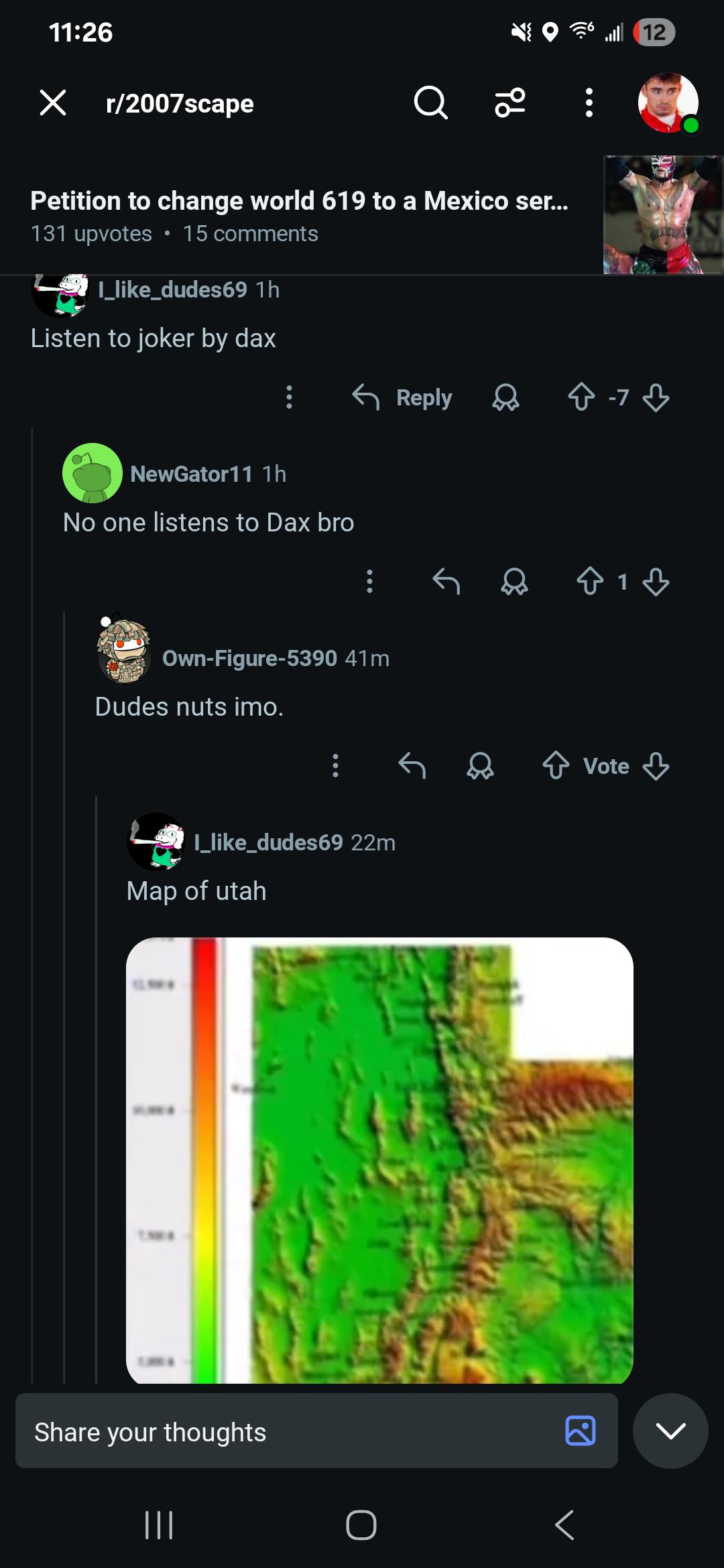Award NewGator11's comment
Screen dimensions: 724x1568
point(514,582)
